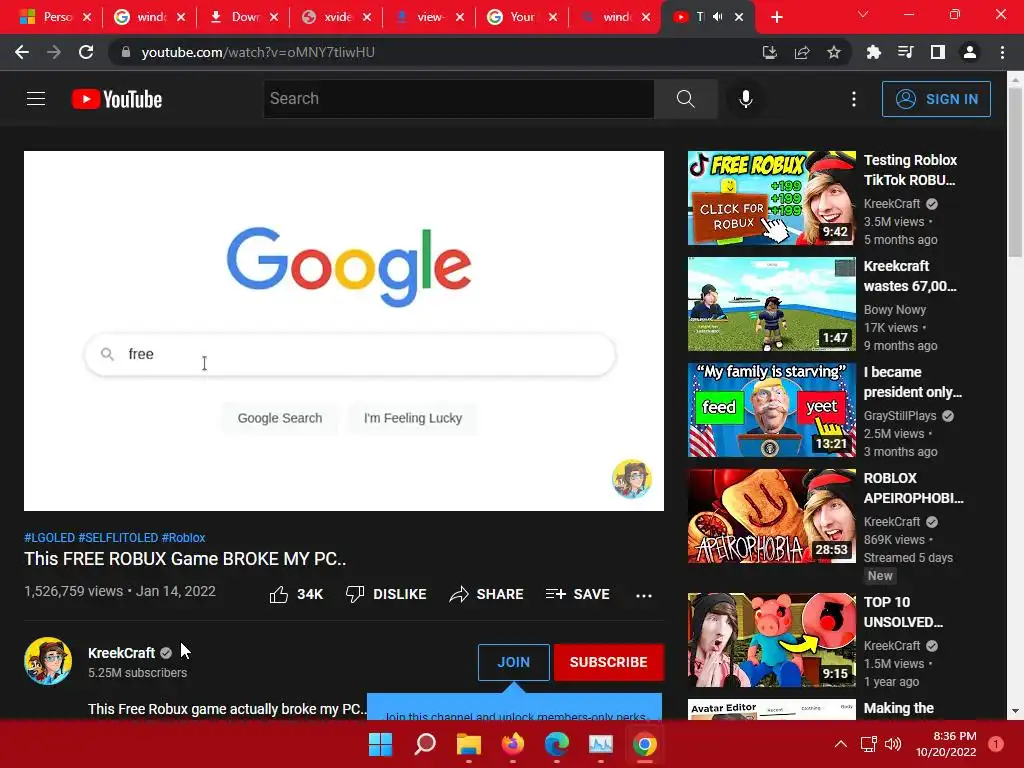The width and height of the screenshot is (1024, 768).
Task: Click share page icon in address bar
Action: coord(802,52)
